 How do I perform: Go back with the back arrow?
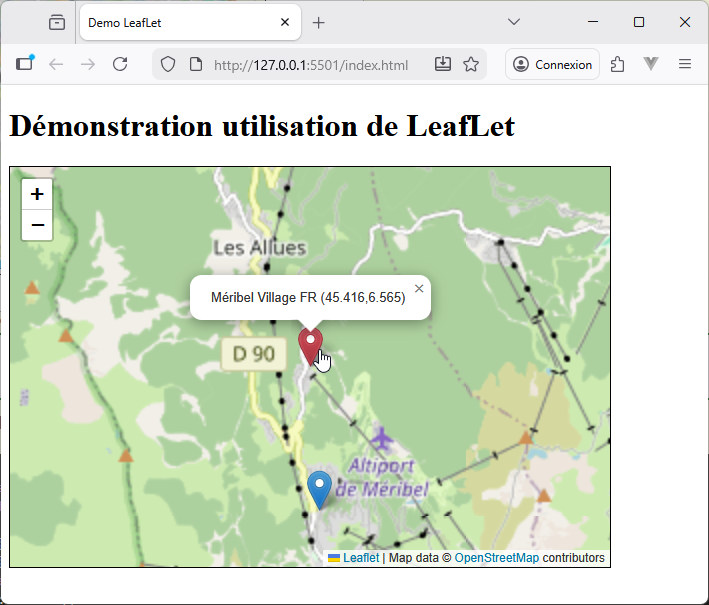click(x=56, y=64)
